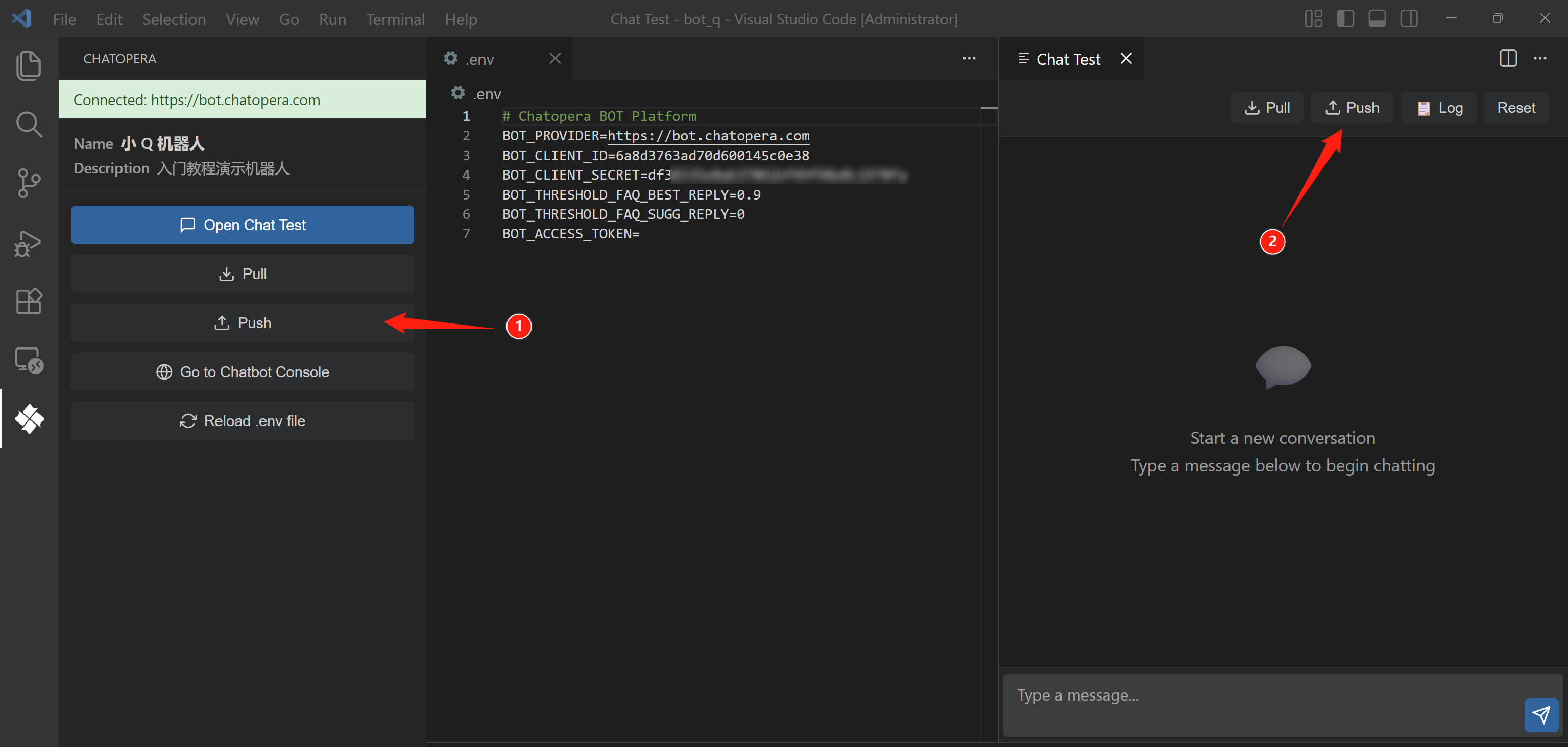Click the description 入门教程演示机器人
Viewport: 1568px width, 747px height.
223,168
